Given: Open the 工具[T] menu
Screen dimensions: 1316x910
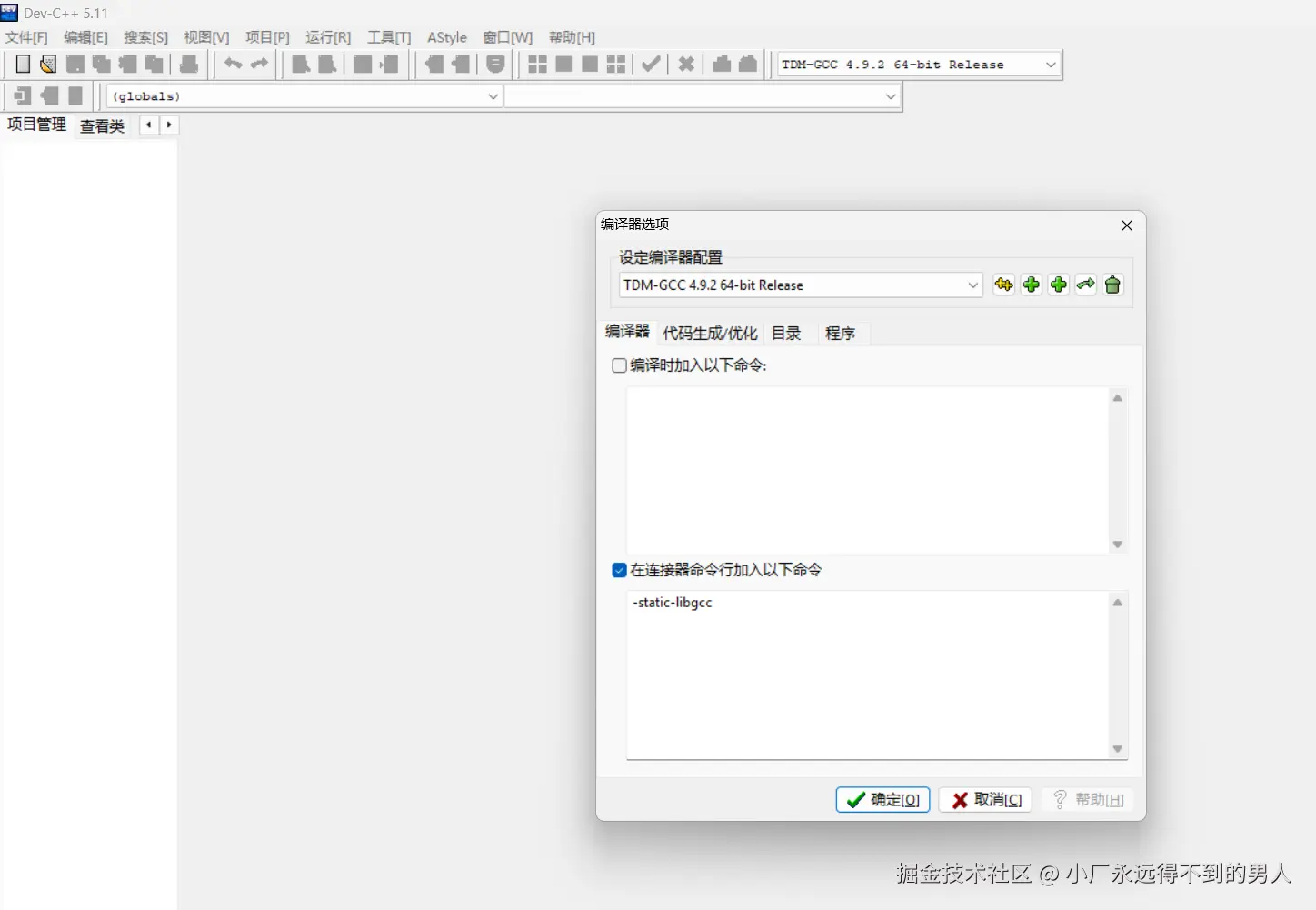Looking at the screenshot, I should (389, 37).
